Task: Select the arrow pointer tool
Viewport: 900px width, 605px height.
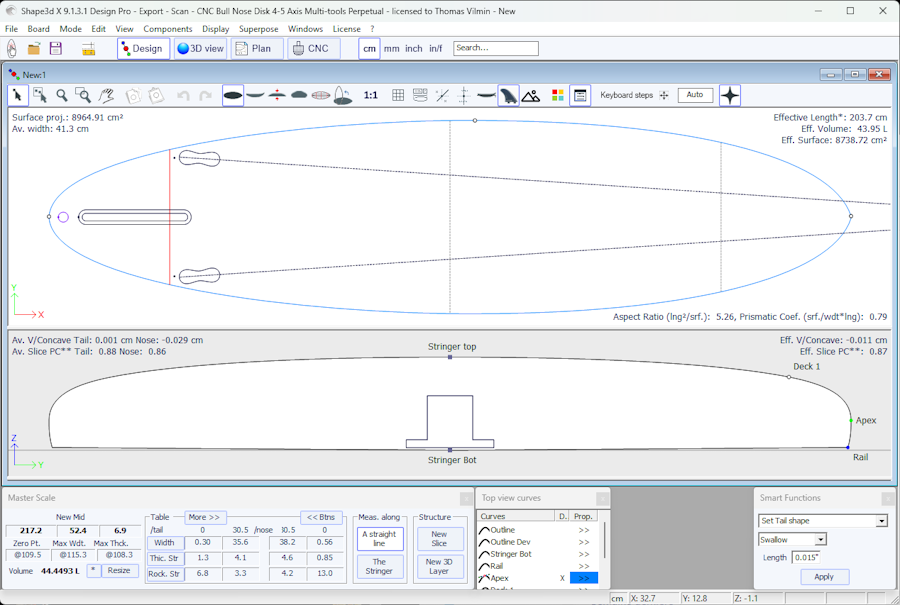Action: tap(18, 95)
